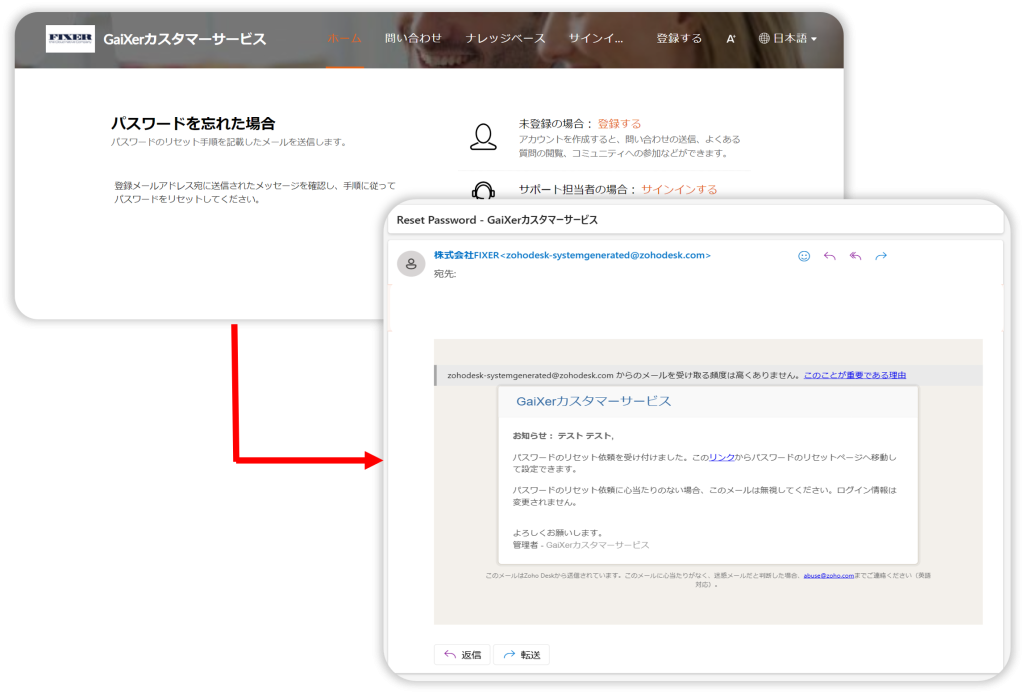Image resolution: width=1024 pixels, height=694 pixels.
Task: Open the ホーム tab
Action: point(345,39)
